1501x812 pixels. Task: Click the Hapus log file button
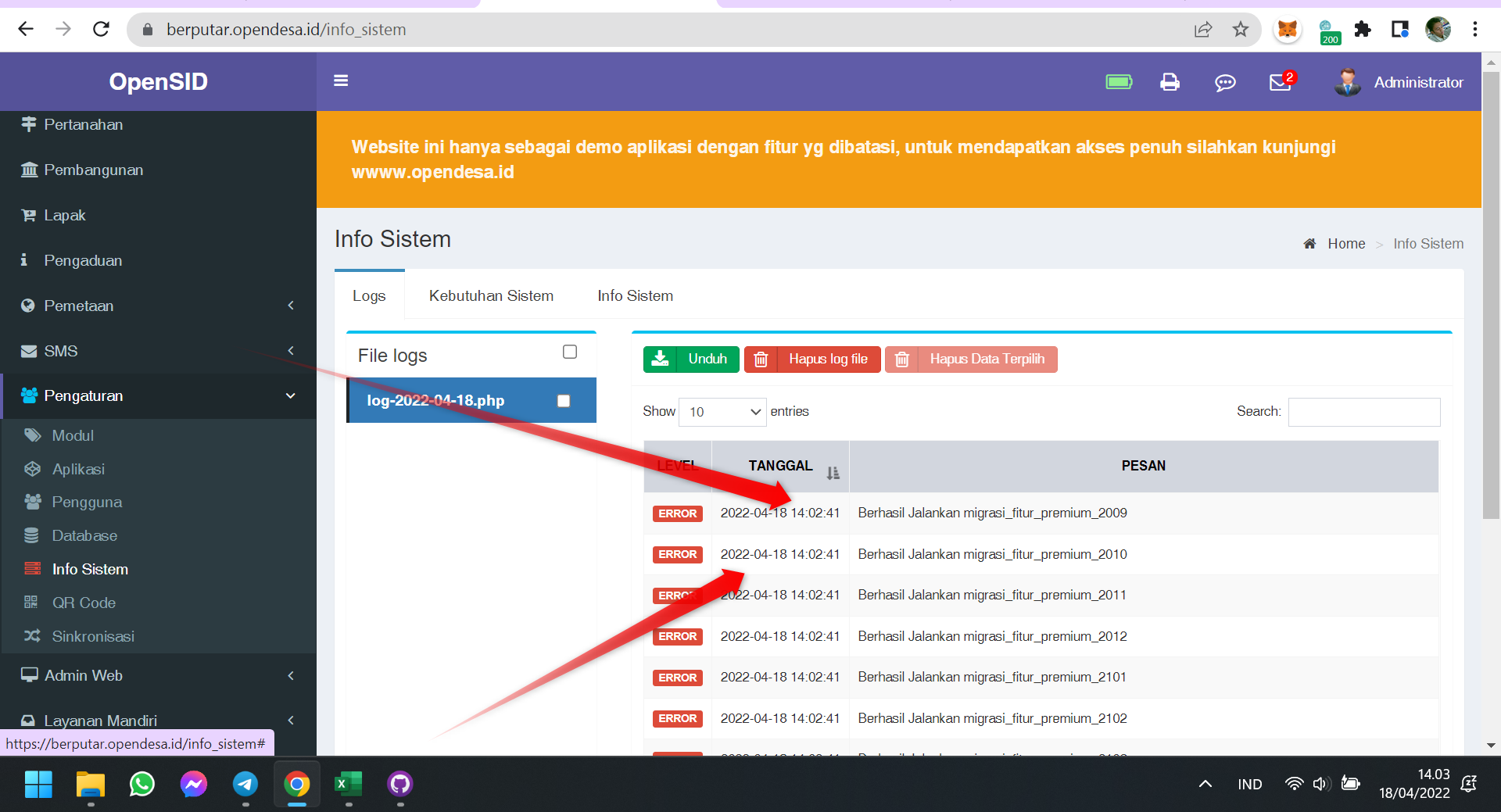pyautogui.click(x=812, y=359)
